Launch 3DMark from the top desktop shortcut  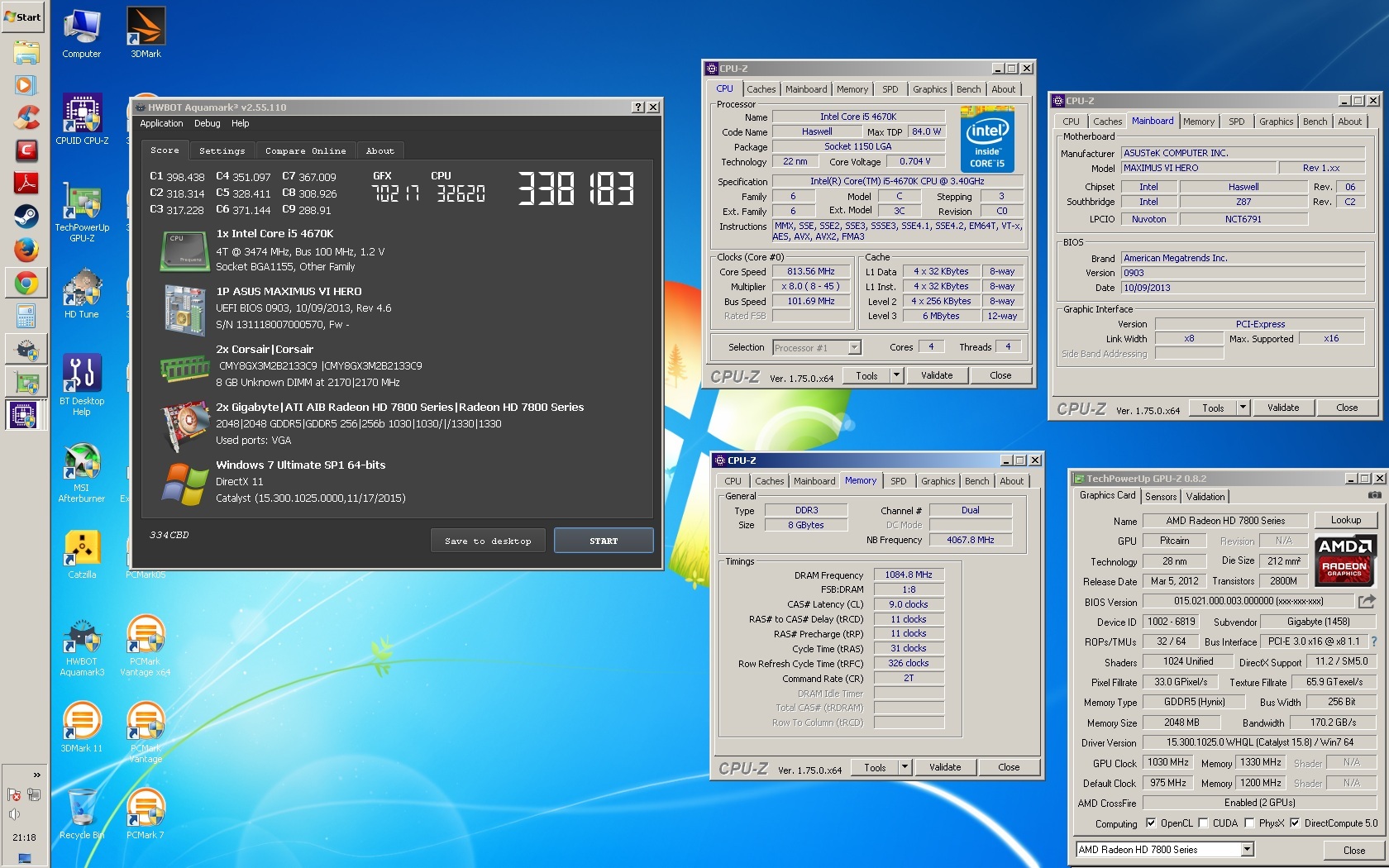point(146,33)
